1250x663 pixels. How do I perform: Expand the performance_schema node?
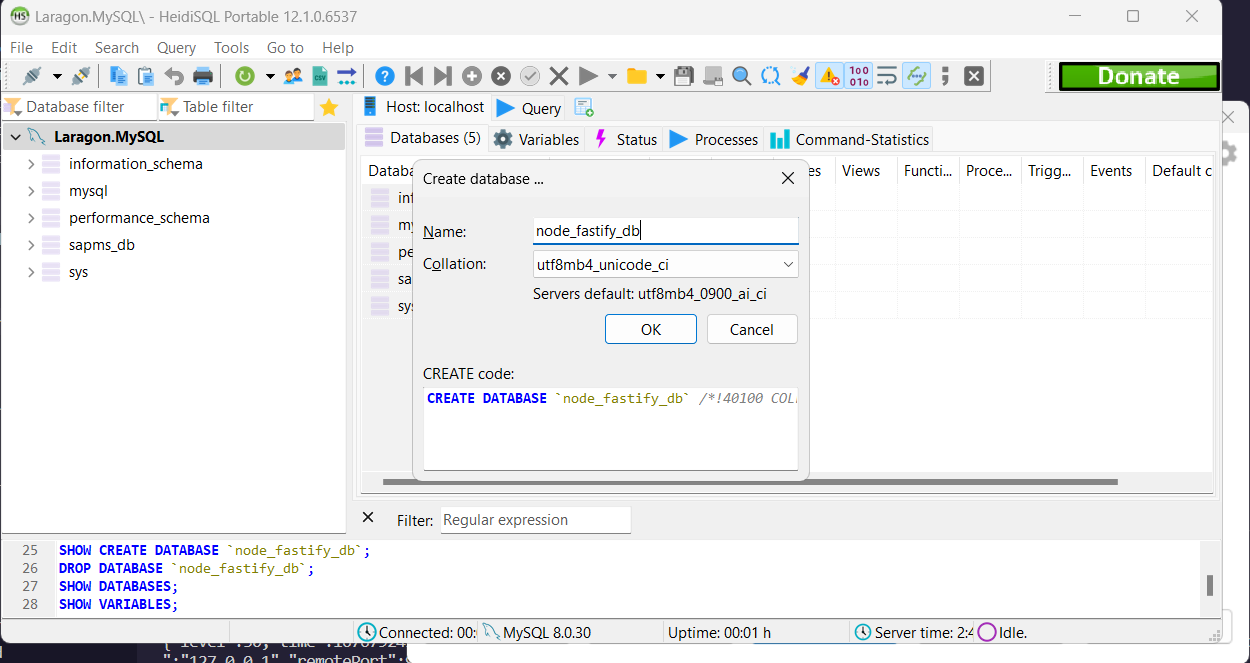[x=31, y=218]
